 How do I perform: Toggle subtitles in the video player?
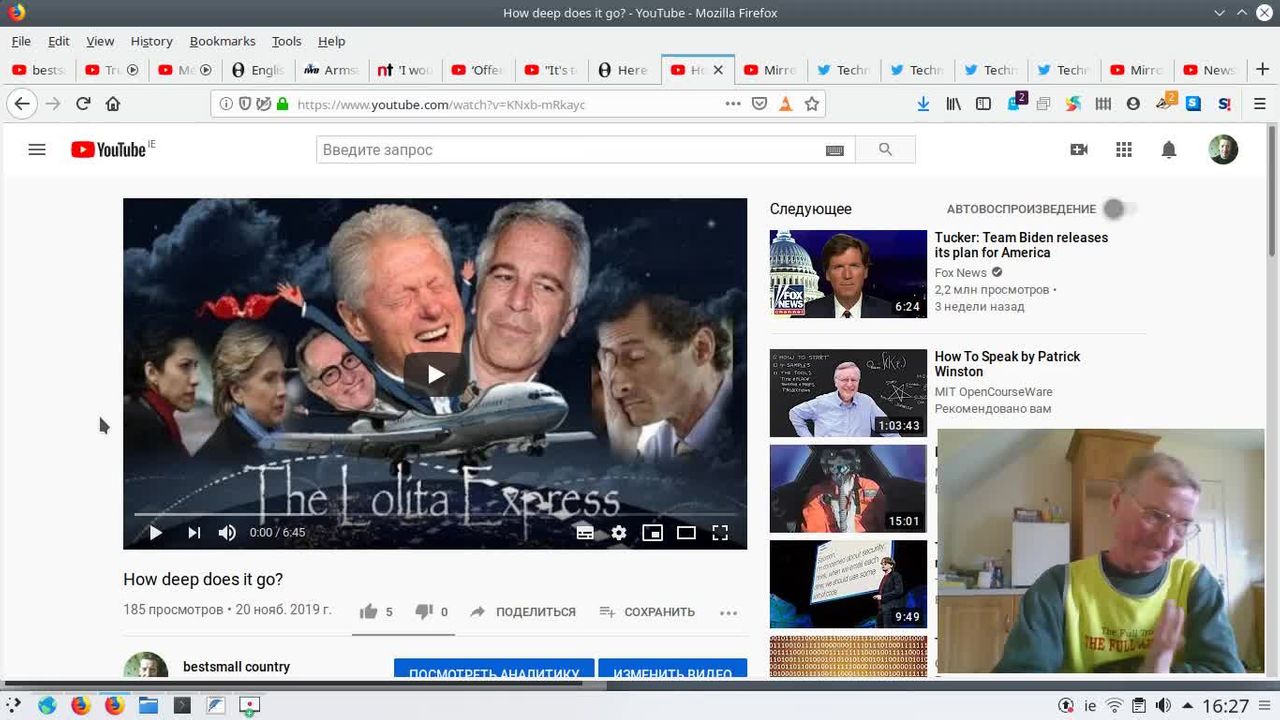(x=585, y=533)
